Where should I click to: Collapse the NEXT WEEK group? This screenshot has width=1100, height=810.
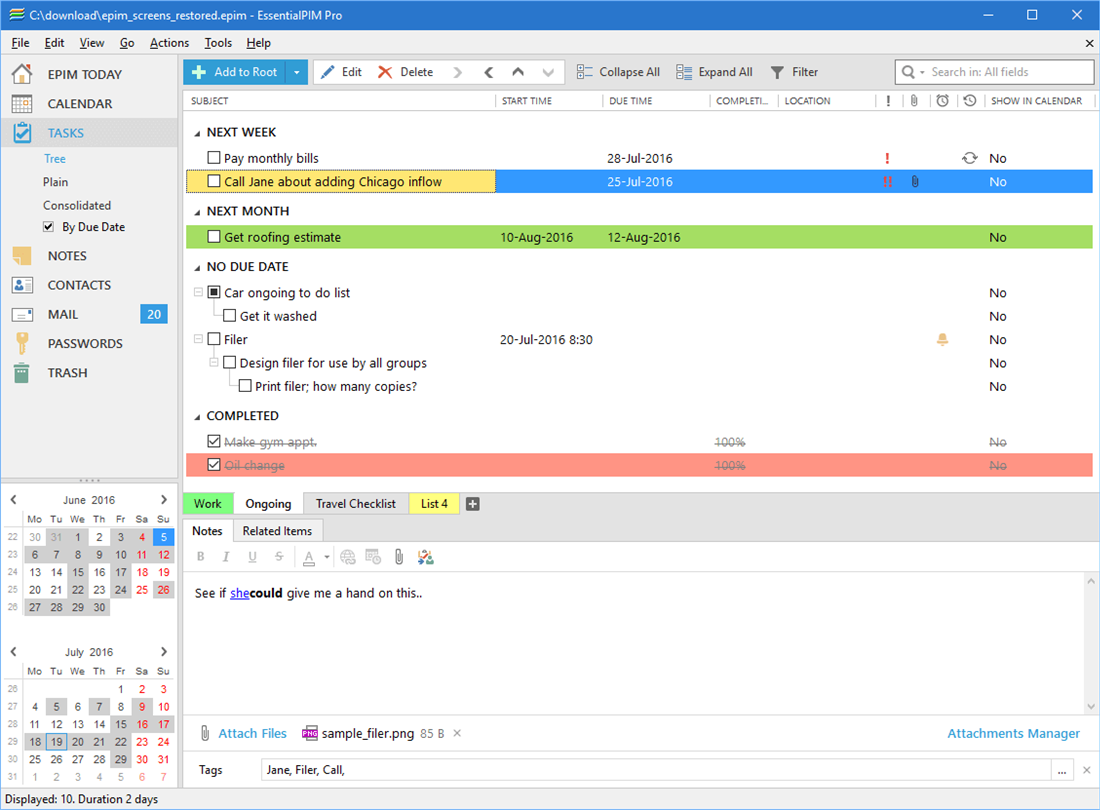[197, 133]
